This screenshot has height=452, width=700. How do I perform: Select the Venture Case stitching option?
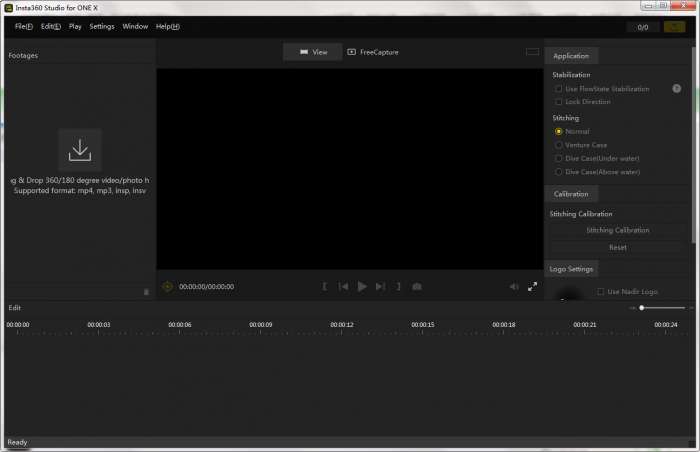coord(559,145)
